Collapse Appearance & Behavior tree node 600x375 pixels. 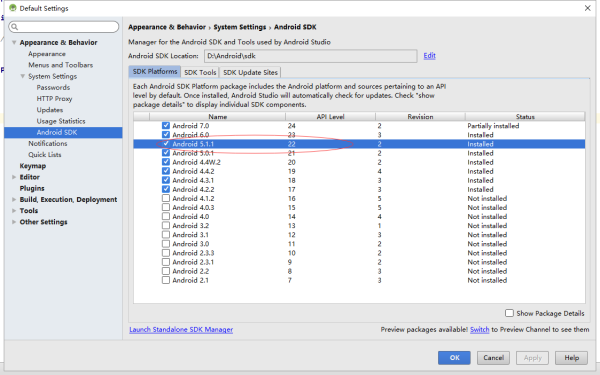(x=14, y=42)
